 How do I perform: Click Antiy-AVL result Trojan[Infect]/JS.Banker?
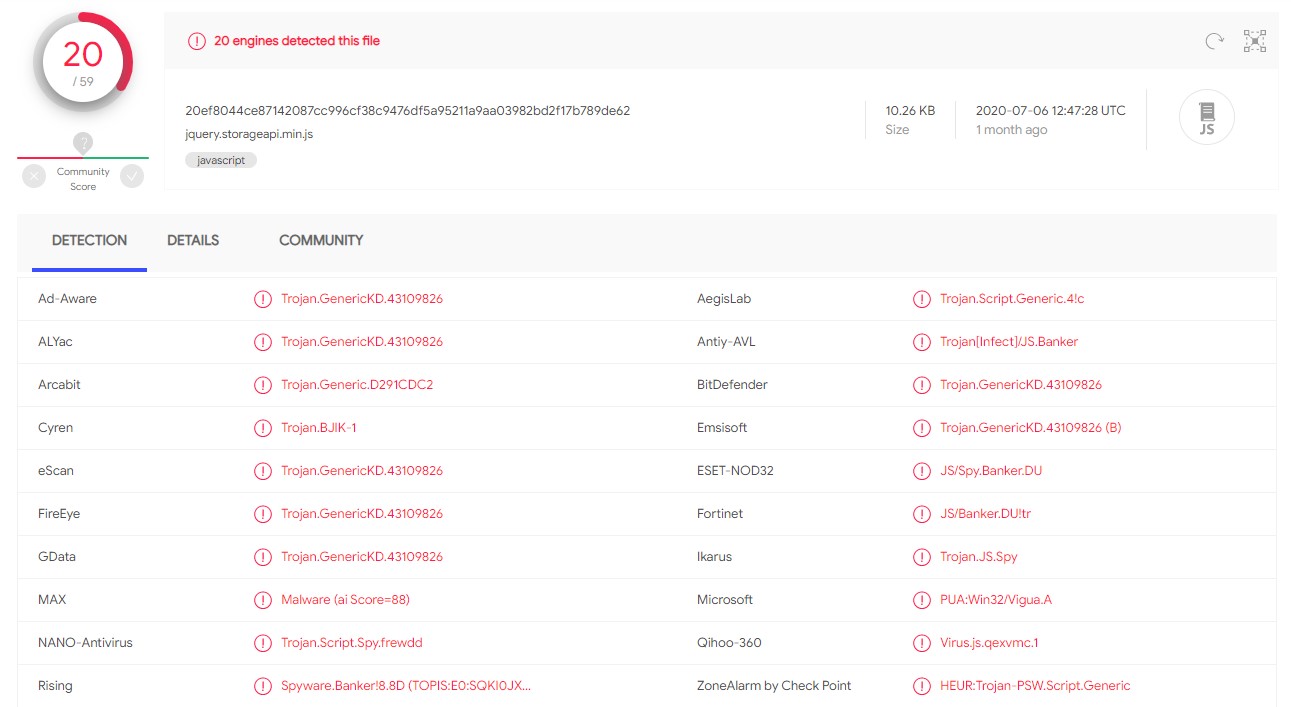[1009, 342]
